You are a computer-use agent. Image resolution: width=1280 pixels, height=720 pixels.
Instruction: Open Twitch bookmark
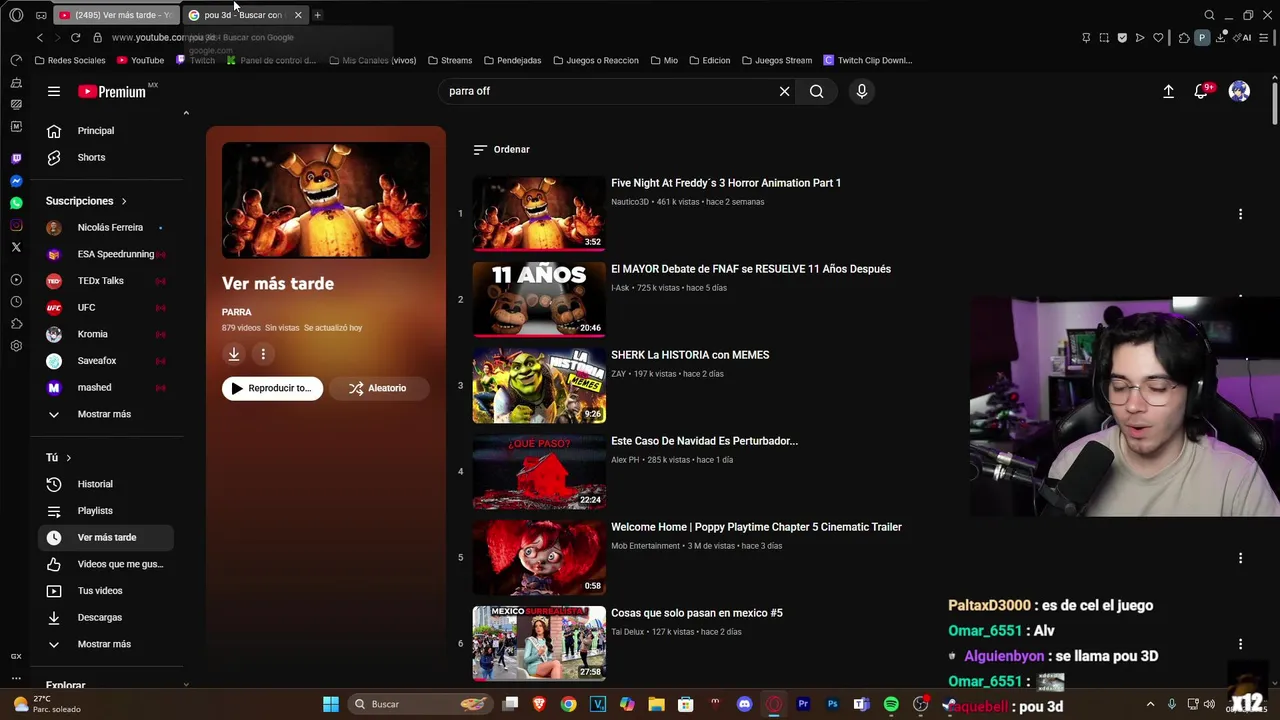tap(196, 60)
